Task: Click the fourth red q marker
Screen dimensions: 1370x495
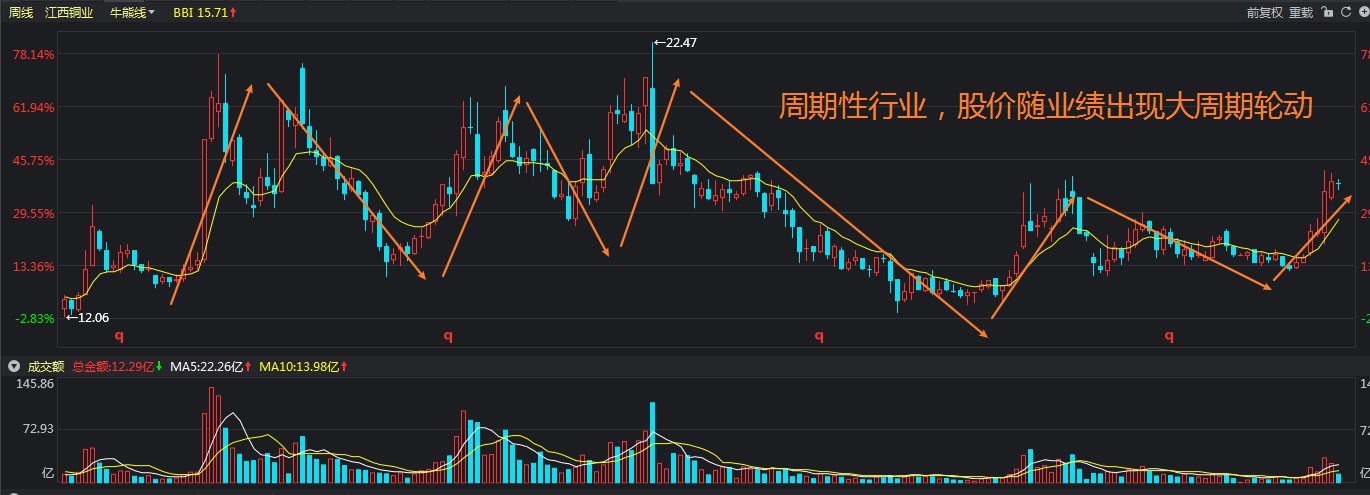Action: [x=1168, y=337]
